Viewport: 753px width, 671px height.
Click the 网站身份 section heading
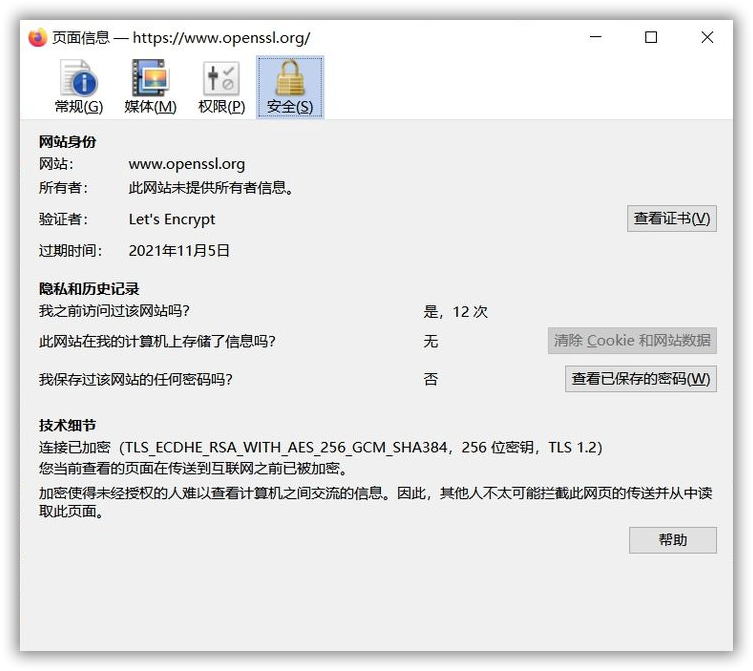pos(67,142)
